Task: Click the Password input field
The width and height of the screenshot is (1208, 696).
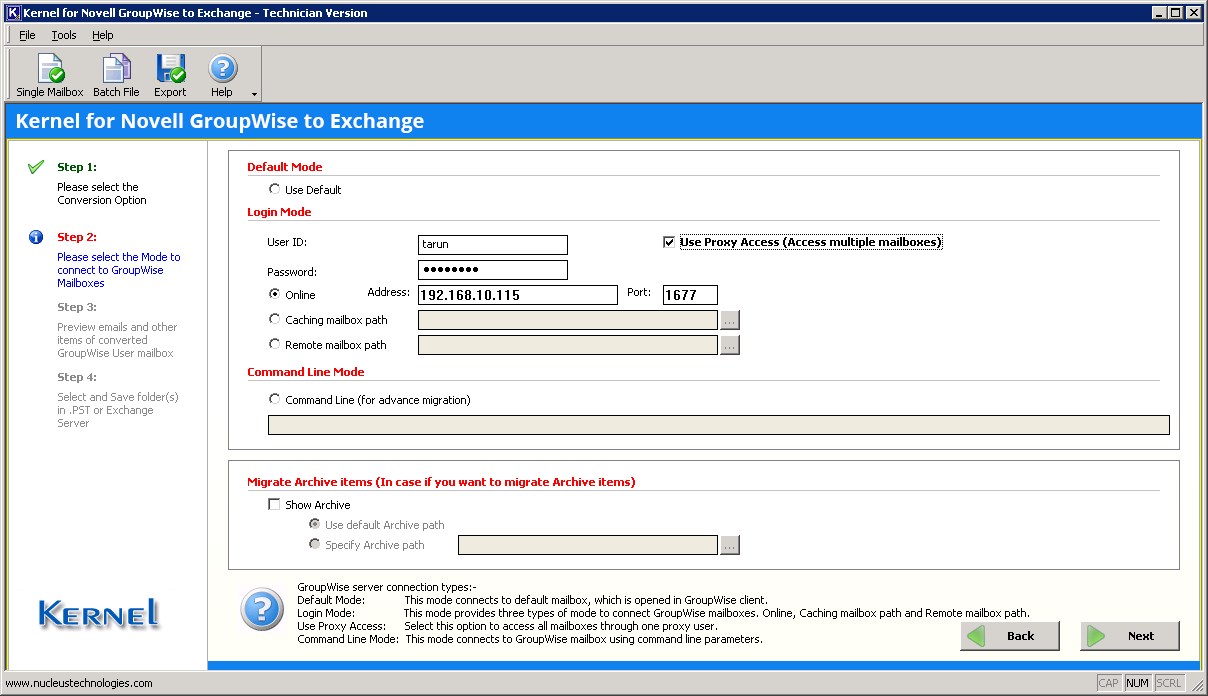Action: pos(493,270)
